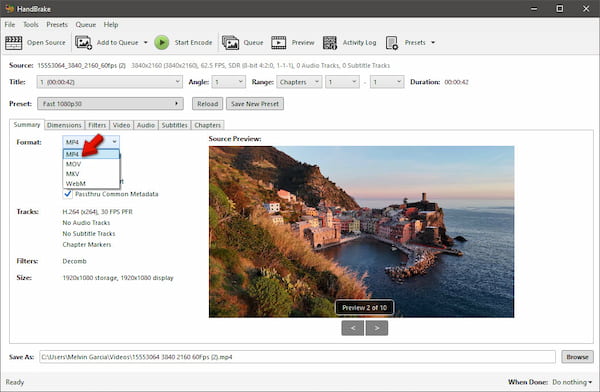Click the Start Encode label
Image resolution: width=600 pixels, height=392 pixels.
pyautogui.click(x=193, y=42)
